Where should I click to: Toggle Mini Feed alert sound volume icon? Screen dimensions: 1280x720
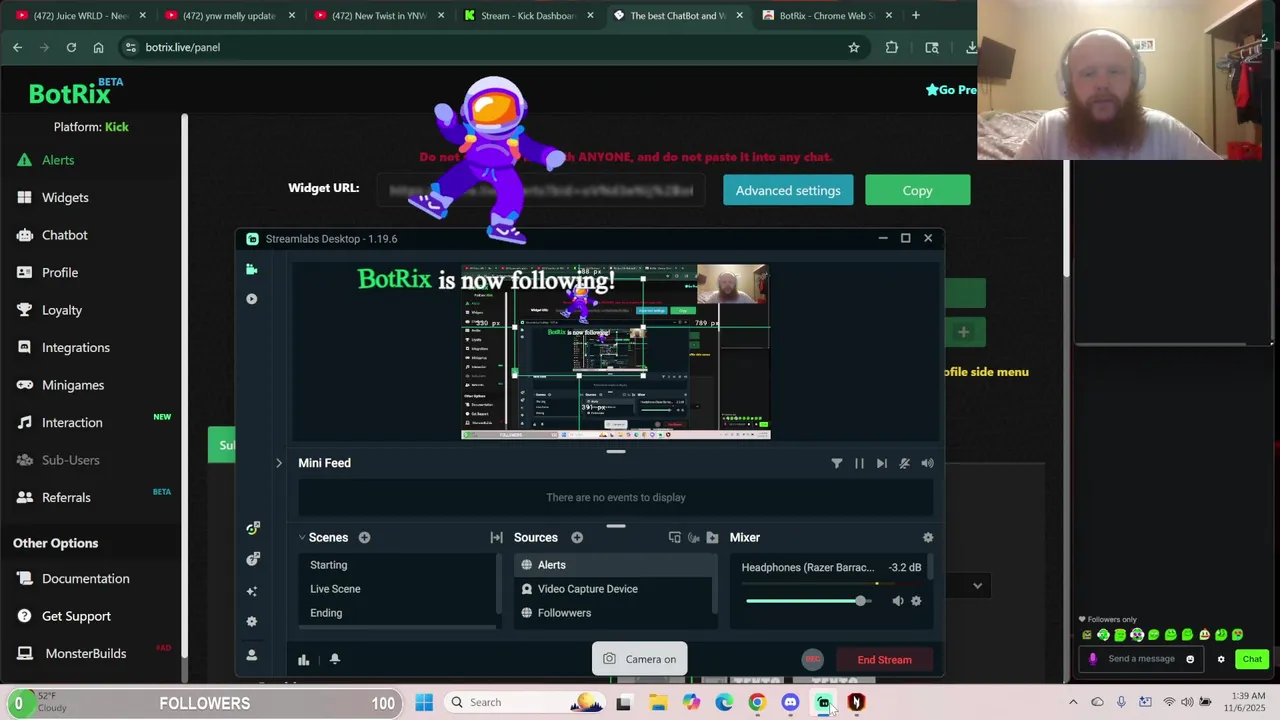[x=927, y=463]
